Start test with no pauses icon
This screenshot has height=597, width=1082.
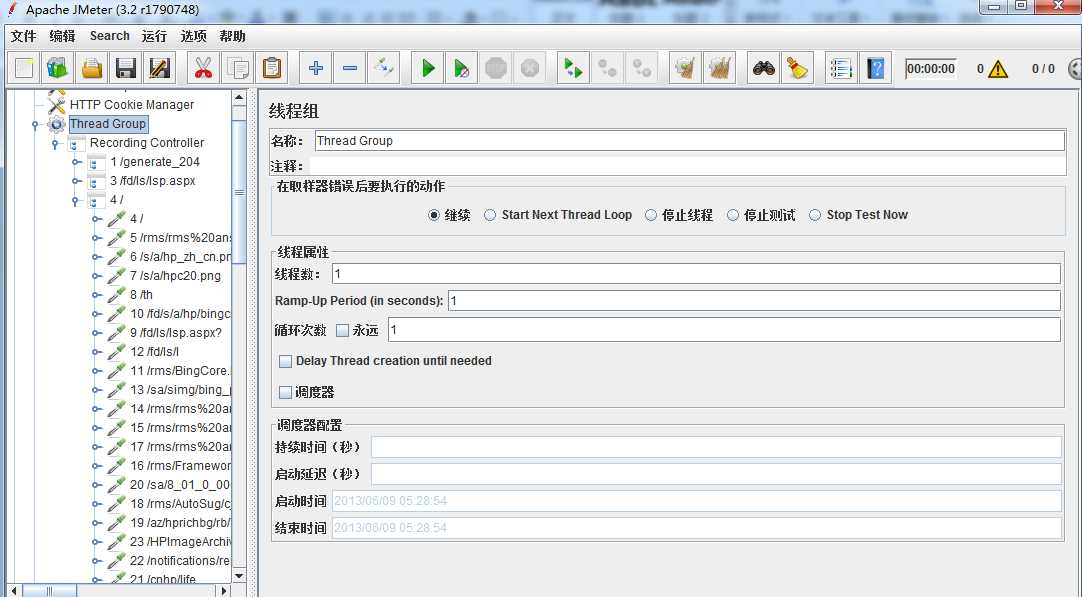click(461, 68)
